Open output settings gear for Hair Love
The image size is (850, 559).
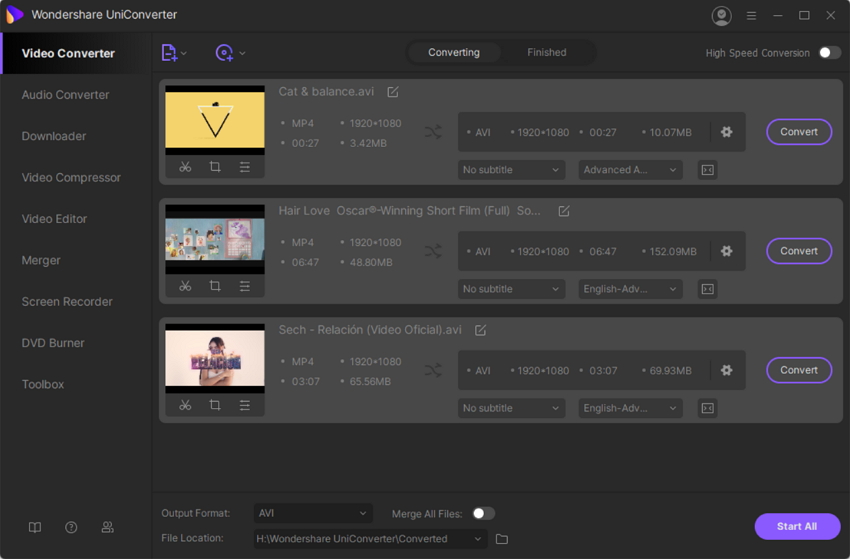coord(726,251)
